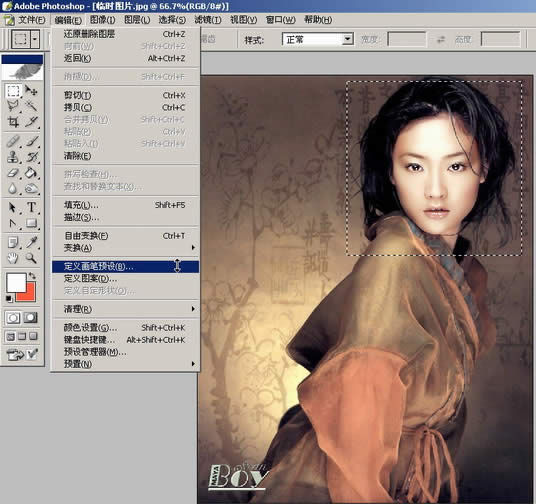Select the Paint Bucket tool
This screenshot has height=504, width=536.
coord(31,173)
